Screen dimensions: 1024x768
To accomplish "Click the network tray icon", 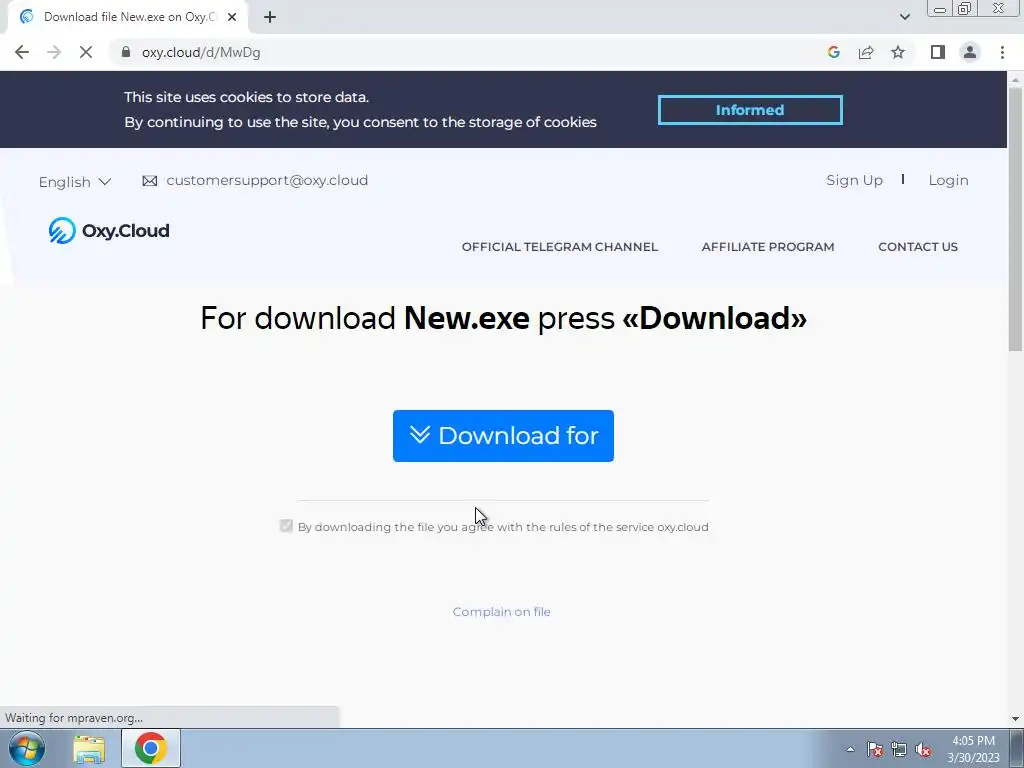I will click(x=899, y=749).
